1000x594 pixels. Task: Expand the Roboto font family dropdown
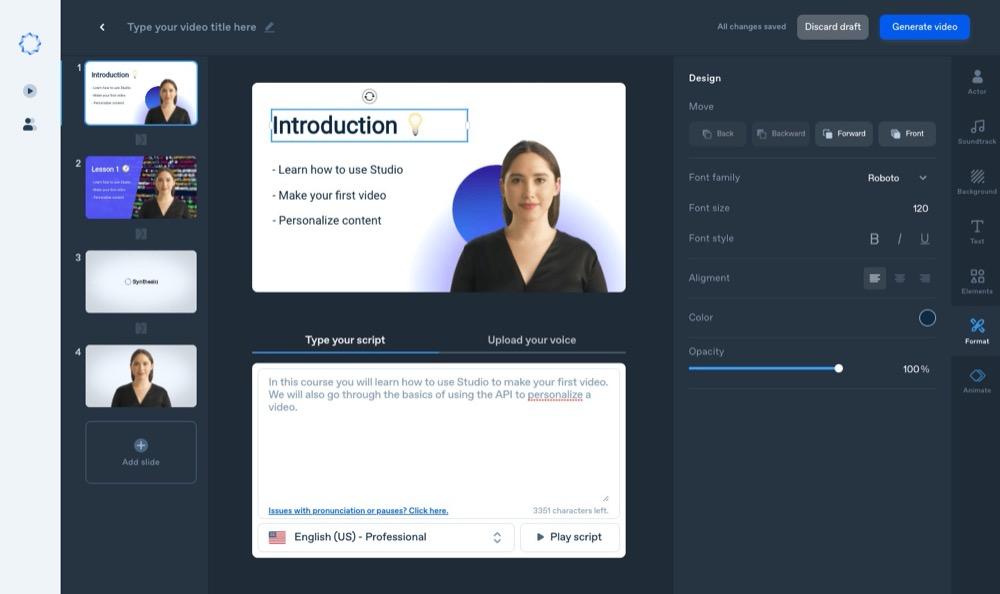897,178
